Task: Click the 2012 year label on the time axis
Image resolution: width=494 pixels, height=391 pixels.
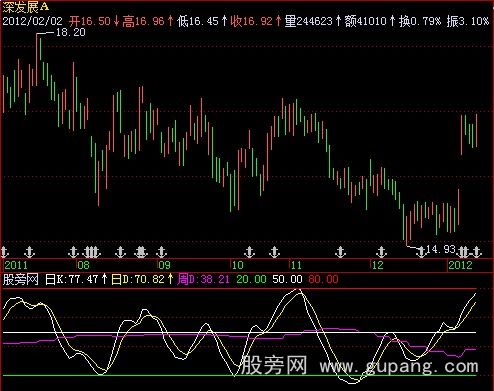Action: [x=460, y=265]
